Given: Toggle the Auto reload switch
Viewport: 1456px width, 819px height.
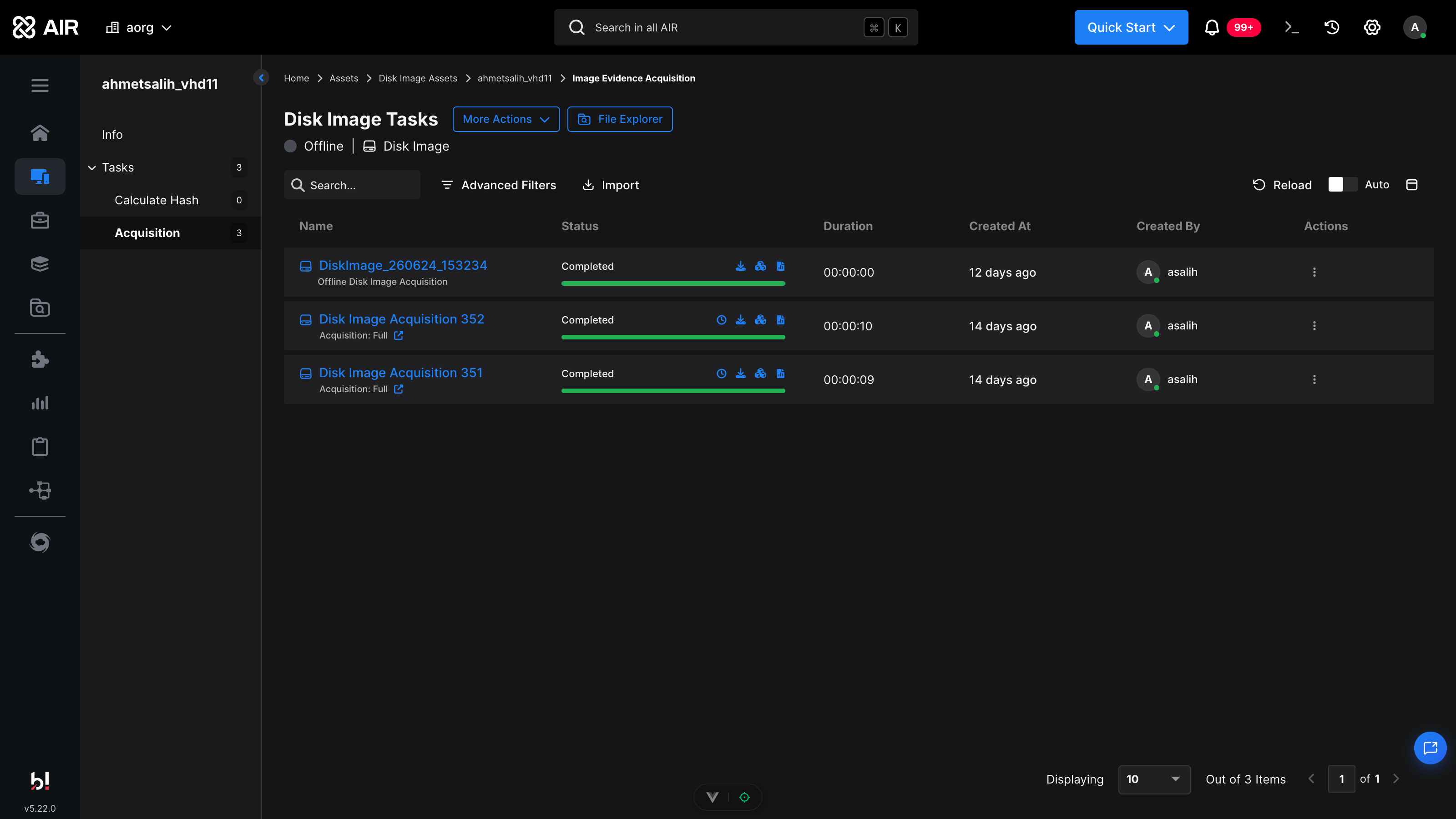Looking at the screenshot, I should tap(1342, 185).
